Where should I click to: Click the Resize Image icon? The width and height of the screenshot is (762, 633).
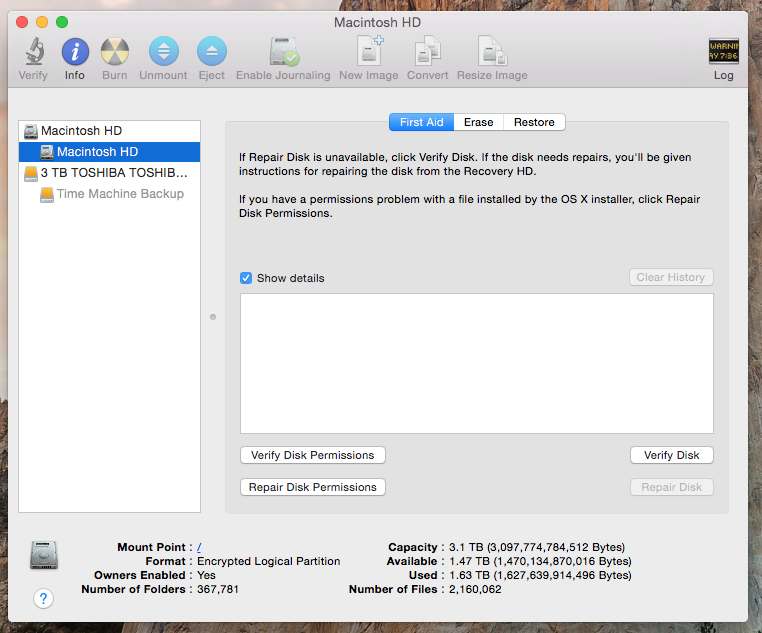click(x=492, y=51)
